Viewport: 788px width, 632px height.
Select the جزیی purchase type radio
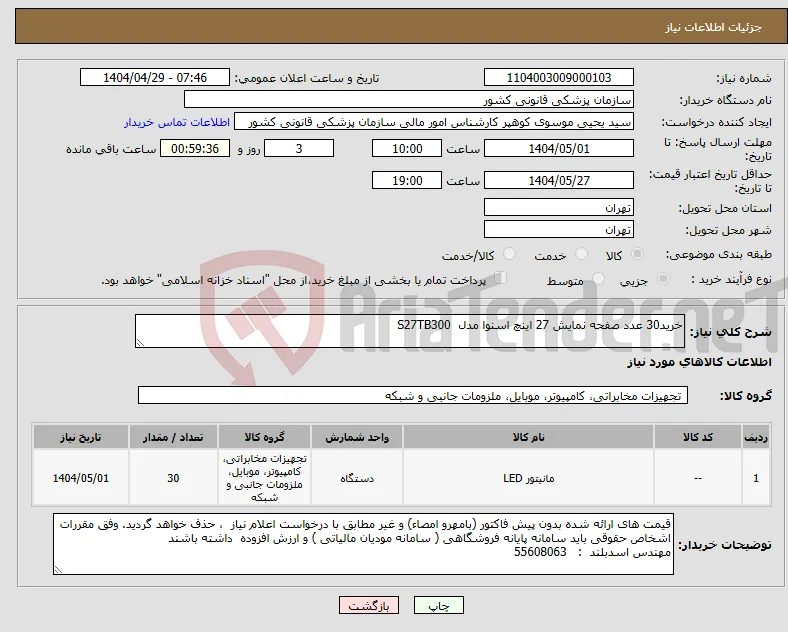(663, 279)
